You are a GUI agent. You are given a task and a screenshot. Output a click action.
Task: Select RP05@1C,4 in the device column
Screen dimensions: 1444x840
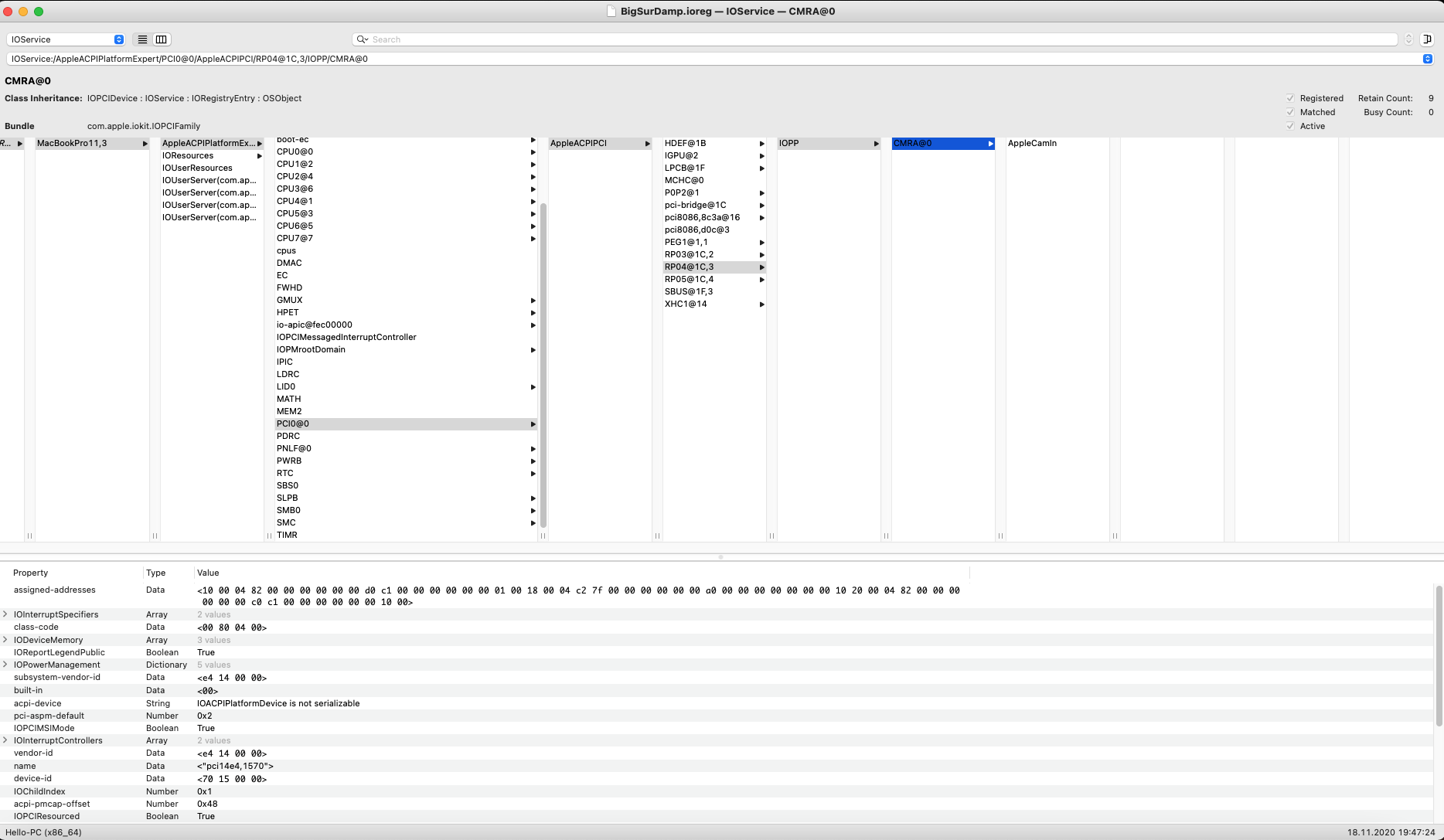[x=689, y=279]
